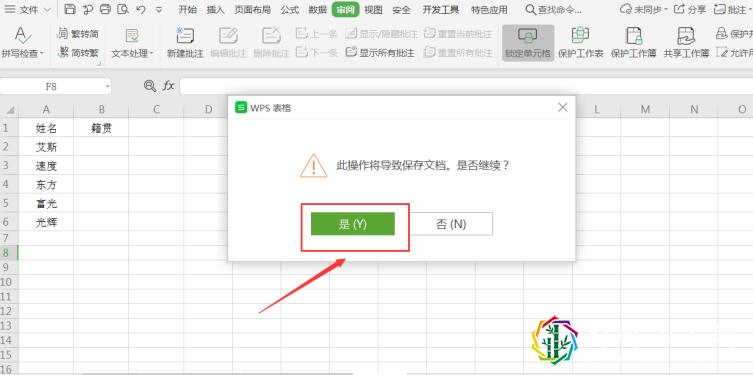Select cell containing 东方

(x=46, y=184)
